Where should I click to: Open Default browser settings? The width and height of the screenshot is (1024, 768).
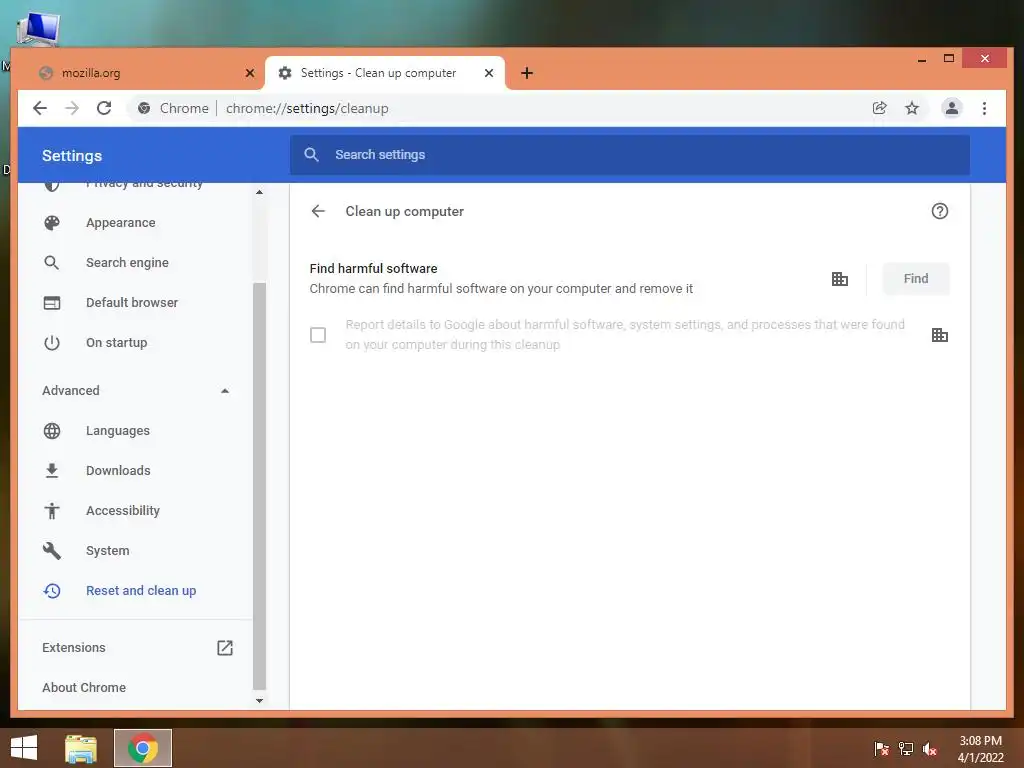coord(132,302)
